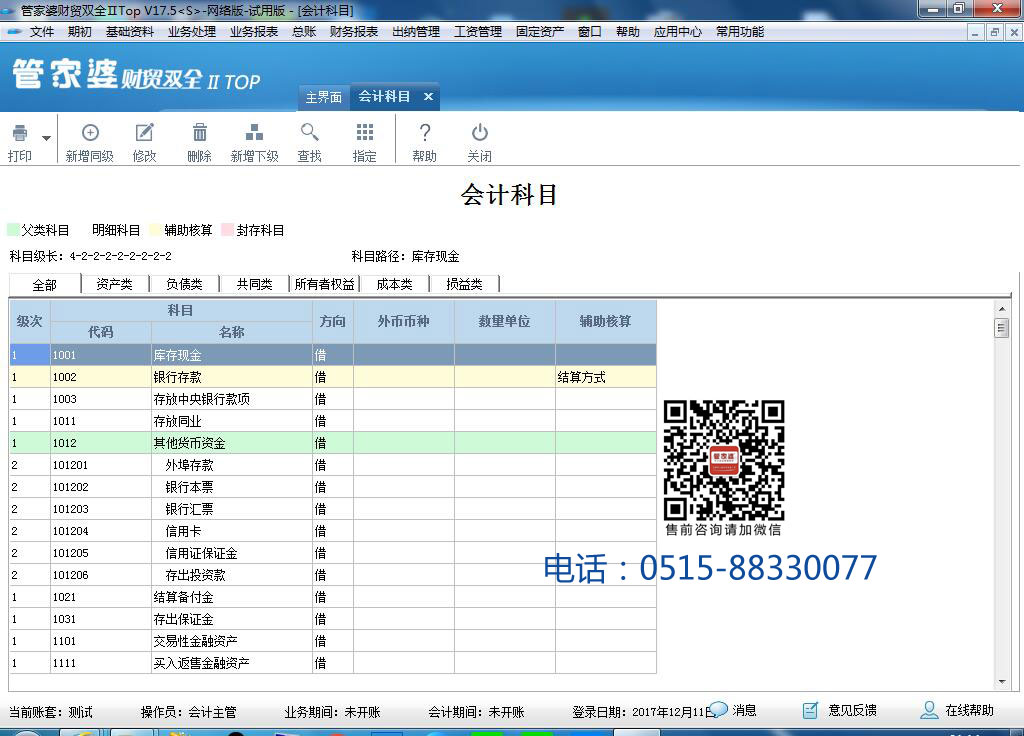Image resolution: width=1024 pixels, height=736 pixels.
Task: Click the 意见反馈 feedback icon
Action: point(810,710)
